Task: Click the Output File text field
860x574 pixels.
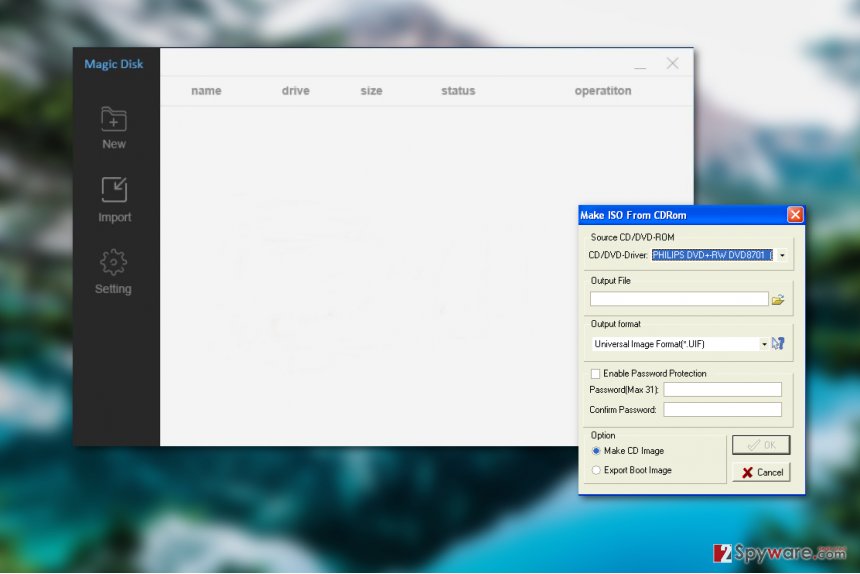Action: (x=679, y=299)
